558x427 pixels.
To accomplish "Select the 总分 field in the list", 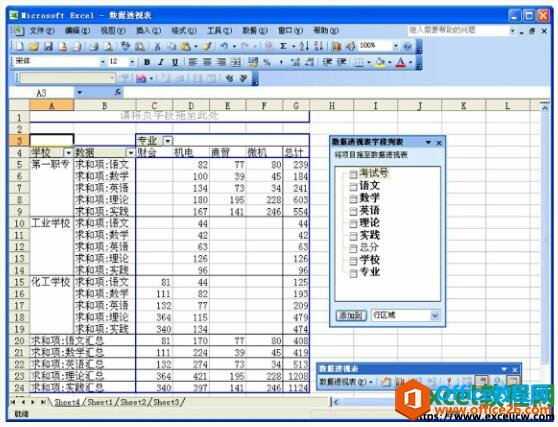I will pos(369,247).
